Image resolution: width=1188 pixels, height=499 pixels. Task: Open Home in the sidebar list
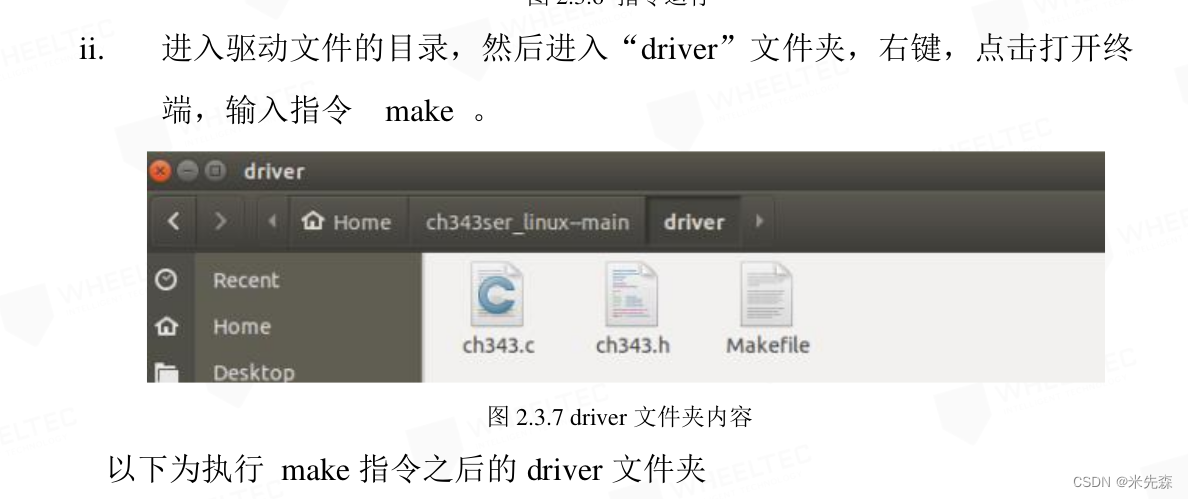pos(242,326)
